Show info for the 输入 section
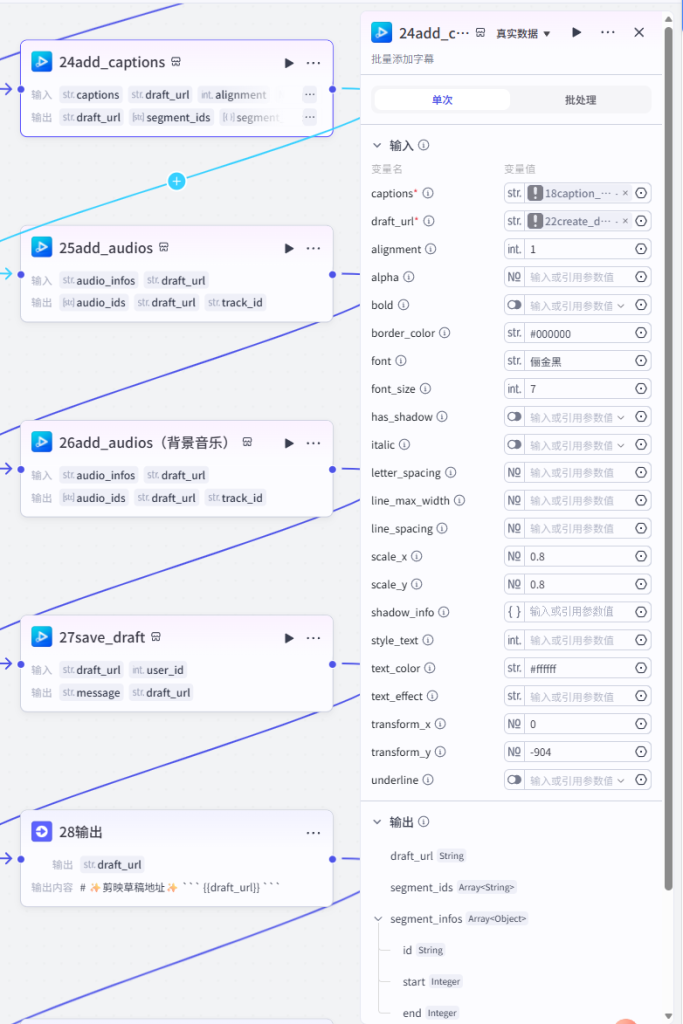This screenshot has width=683, height=1024. coord(424,145)
